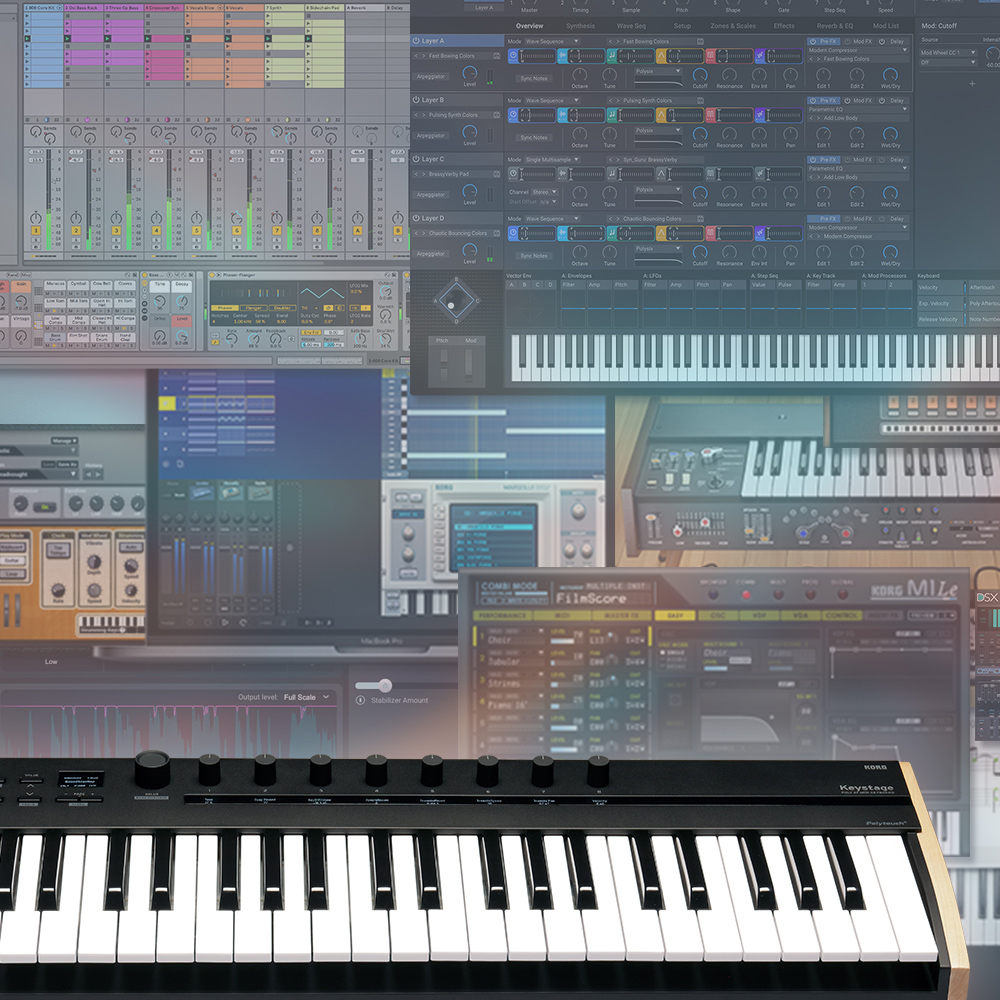
Task: Click the vector joystick diamond in wavestate
Action: pos(456,300)
